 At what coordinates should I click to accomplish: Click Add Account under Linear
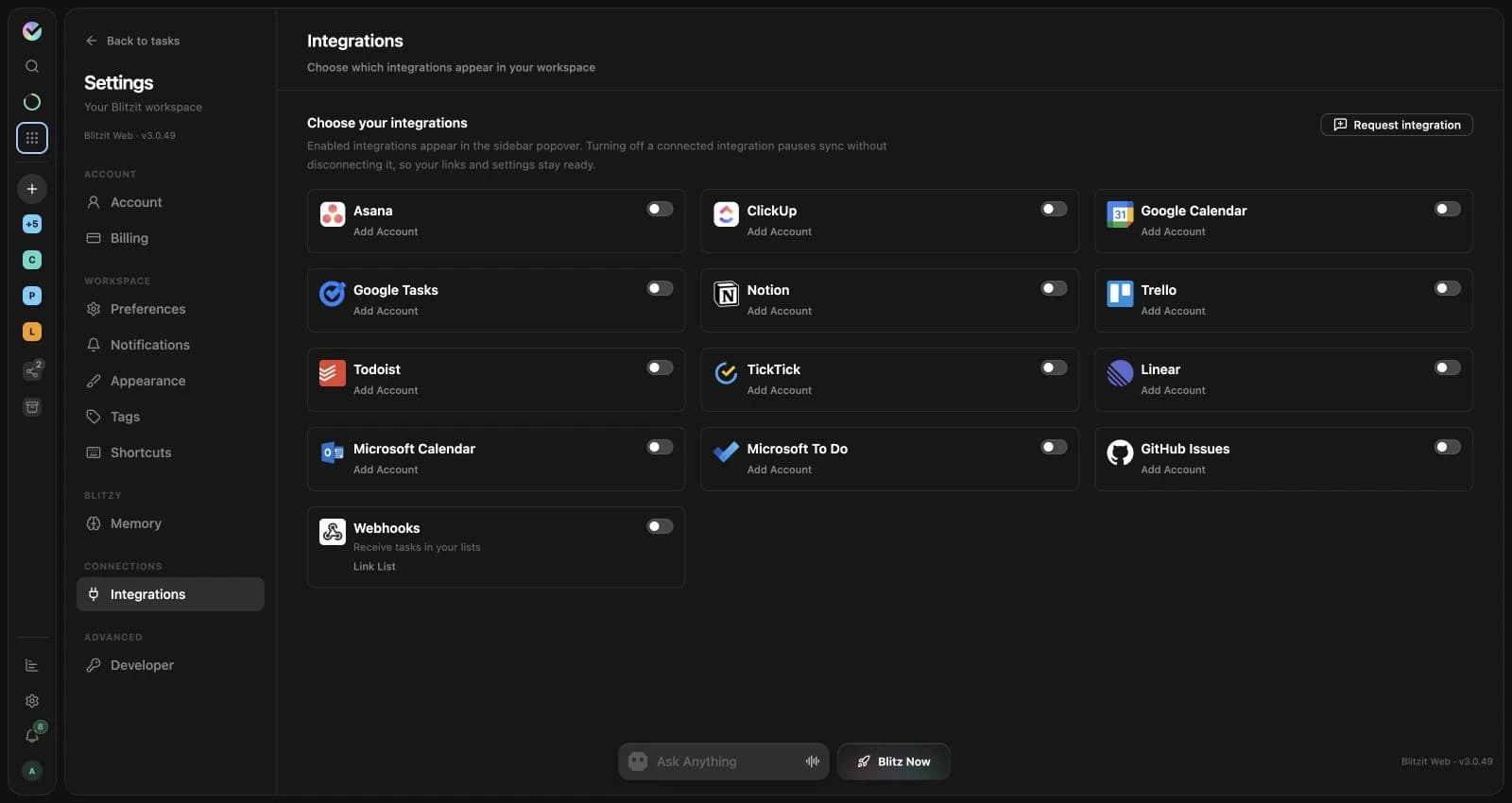[x=1173, y=390]
